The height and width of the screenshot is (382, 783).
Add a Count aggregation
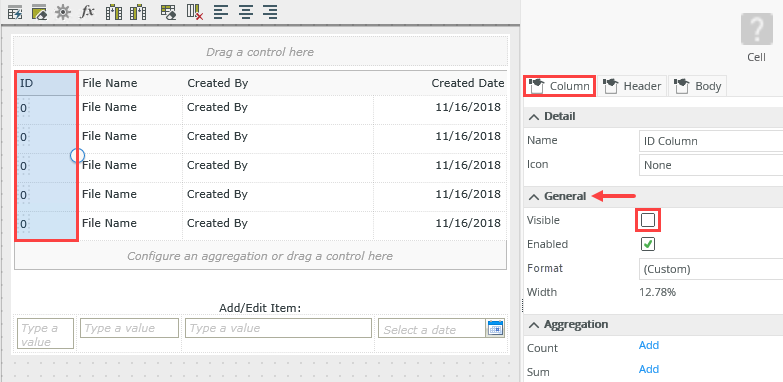pyautogui.click(x=649, y=345)
